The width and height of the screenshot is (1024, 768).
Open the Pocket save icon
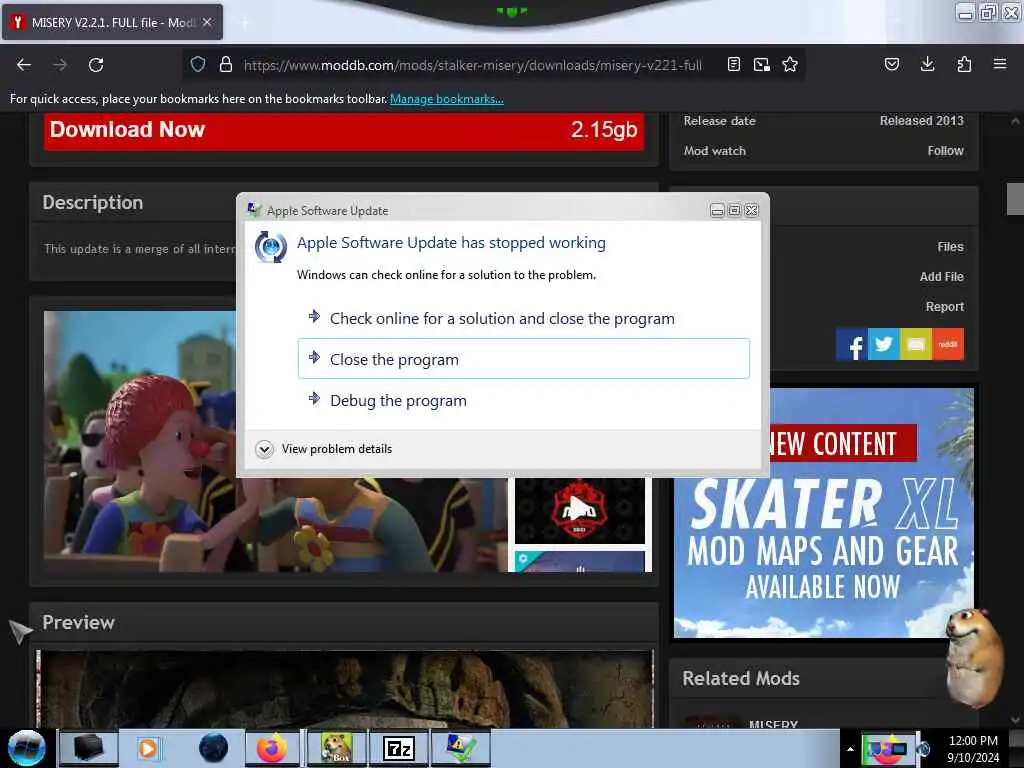pyautogui.click(x=891, y=64)
